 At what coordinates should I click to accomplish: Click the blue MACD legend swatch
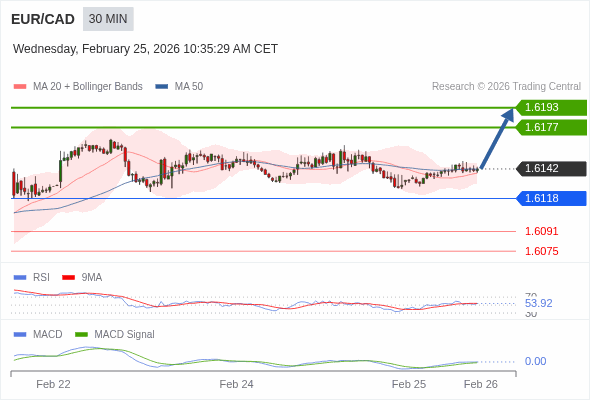[x=20, y=335]
